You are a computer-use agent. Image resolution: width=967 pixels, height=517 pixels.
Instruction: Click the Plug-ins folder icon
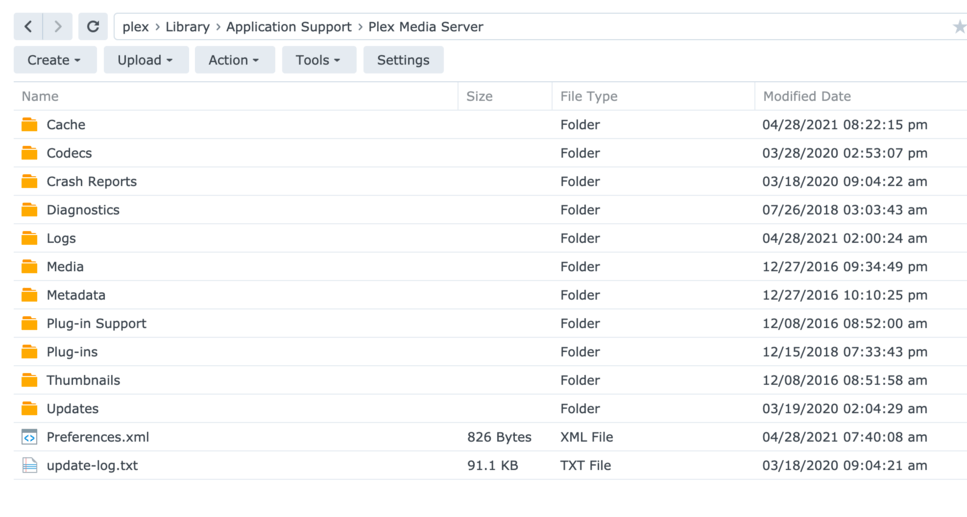point(29,352)
